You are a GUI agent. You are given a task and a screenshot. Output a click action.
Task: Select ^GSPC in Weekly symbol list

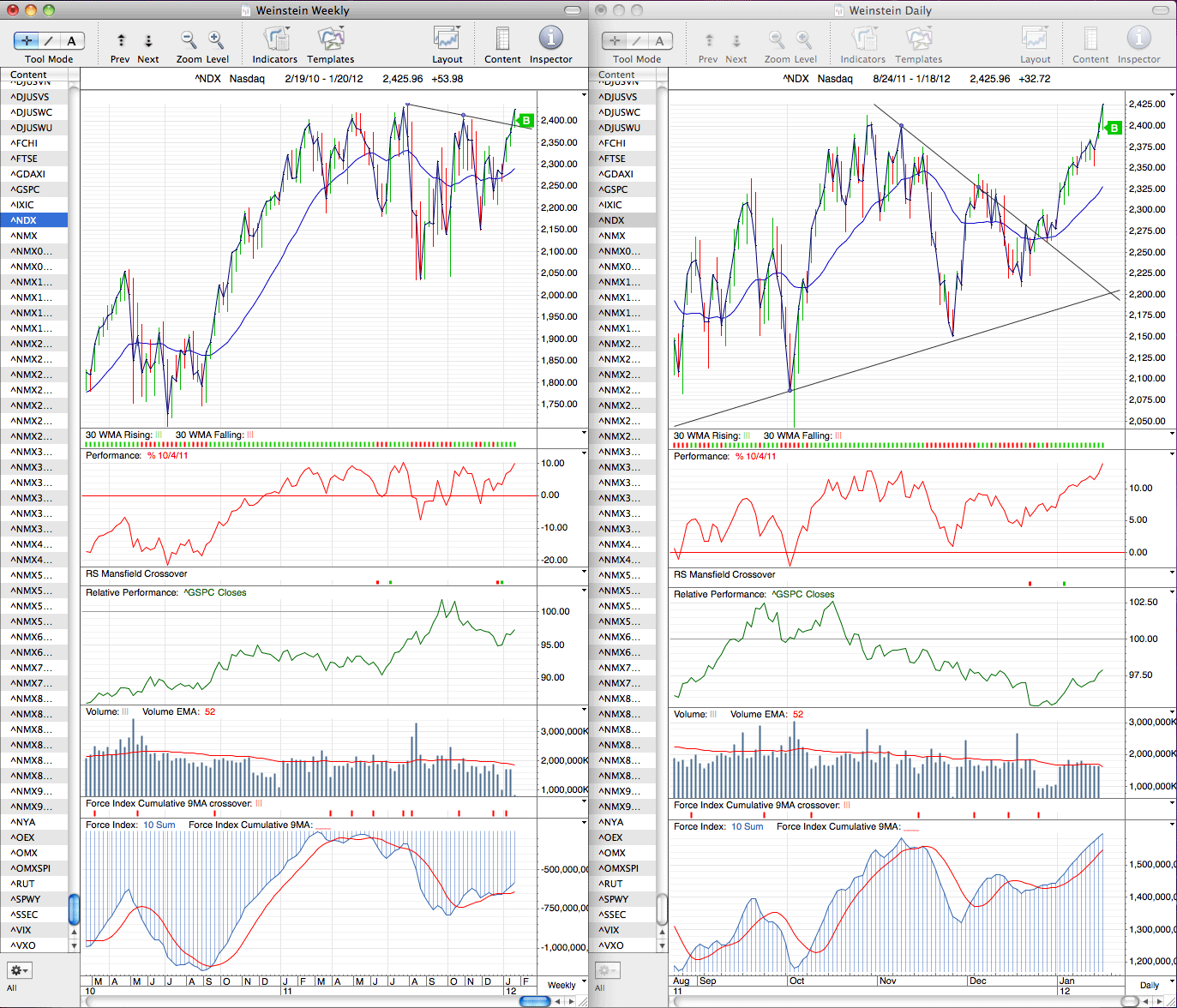[x=34, y=189]
